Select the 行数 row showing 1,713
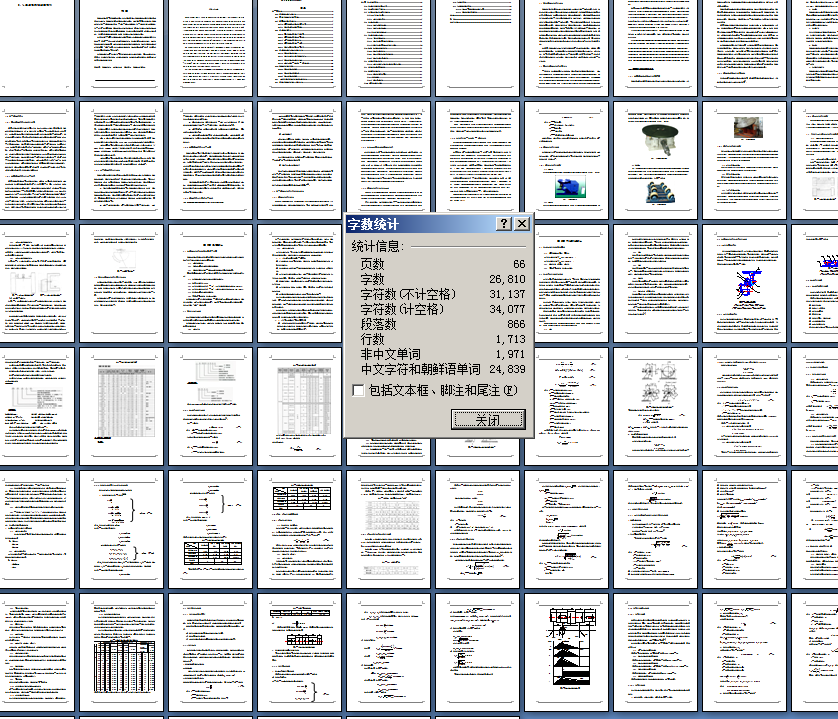This screenshot has height=719, width=838. pos(443,339)
